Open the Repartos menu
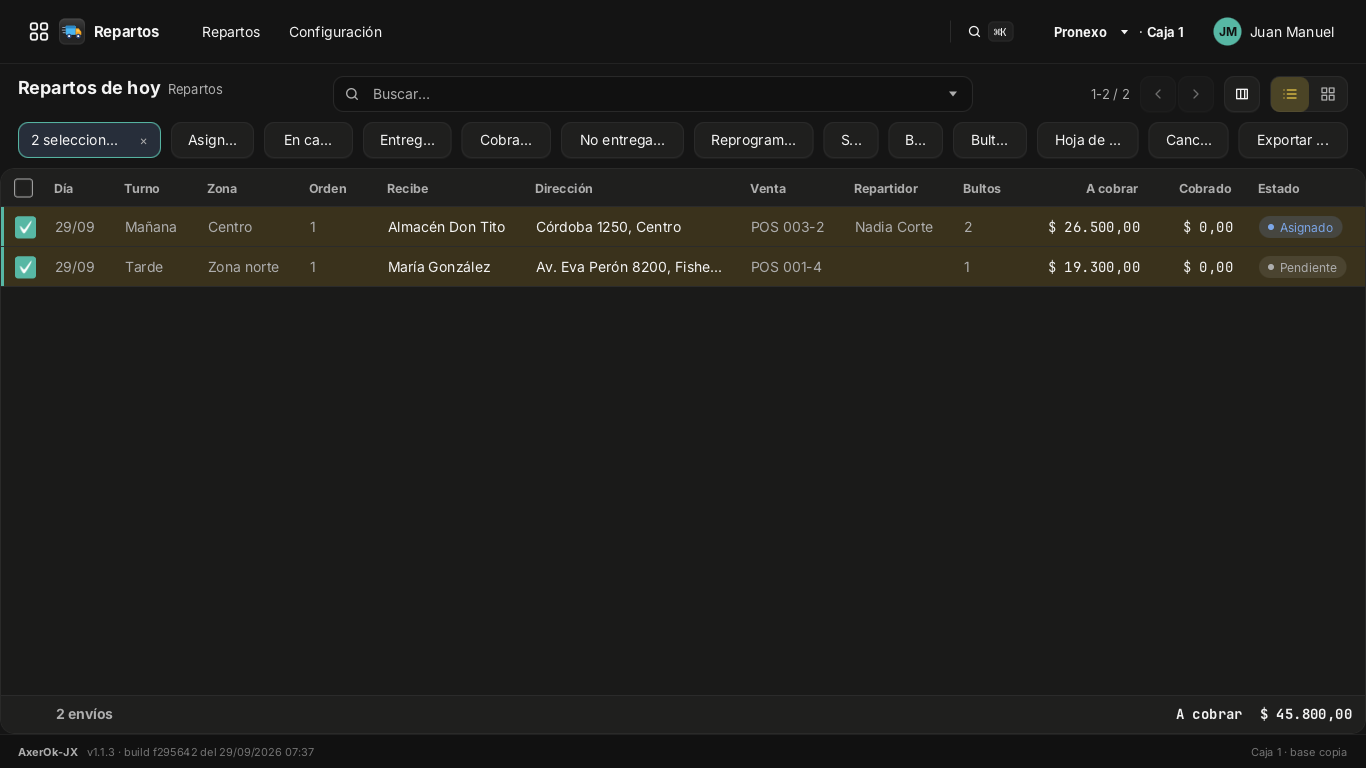The width and height of the screenshot is (1366, 768). coord(231,32)
